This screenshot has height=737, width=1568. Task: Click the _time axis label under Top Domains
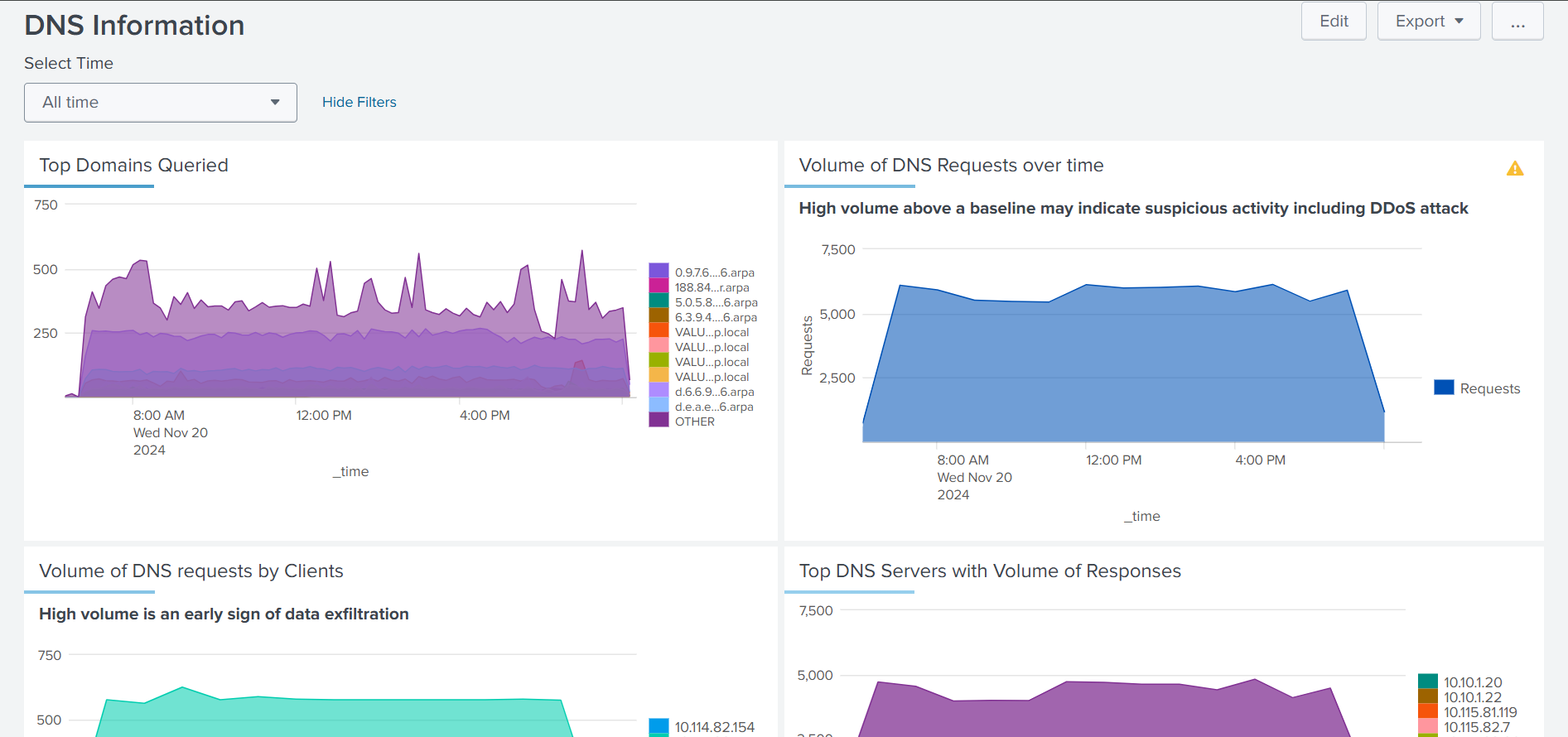click(351, 471)
